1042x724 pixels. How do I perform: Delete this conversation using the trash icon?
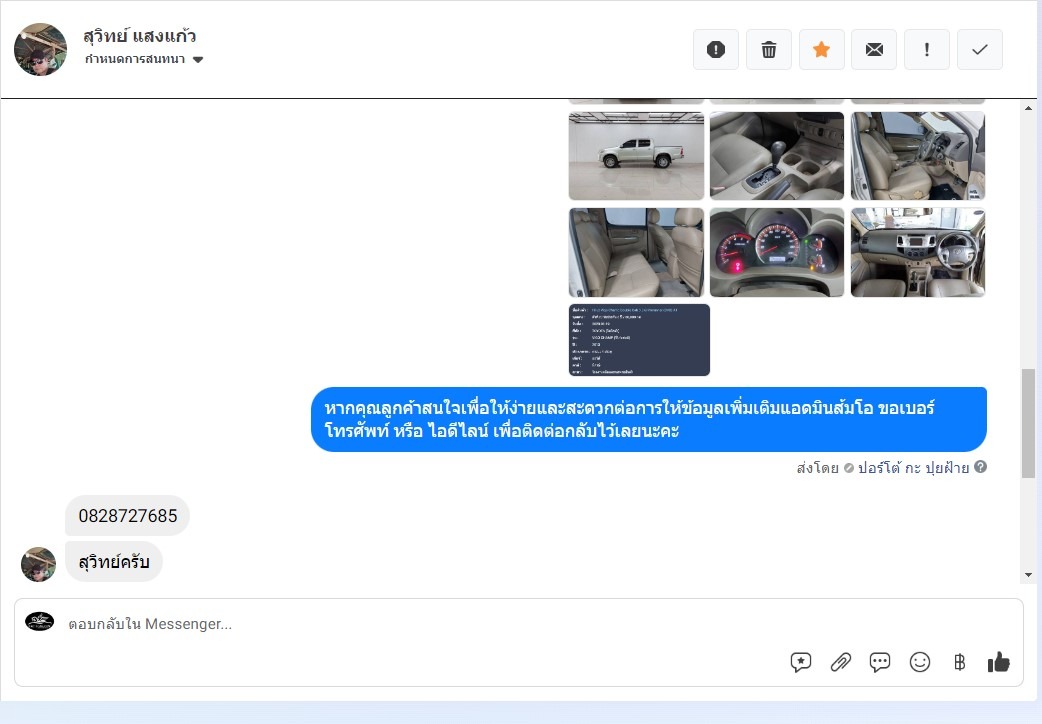click(x=769, y=50)
